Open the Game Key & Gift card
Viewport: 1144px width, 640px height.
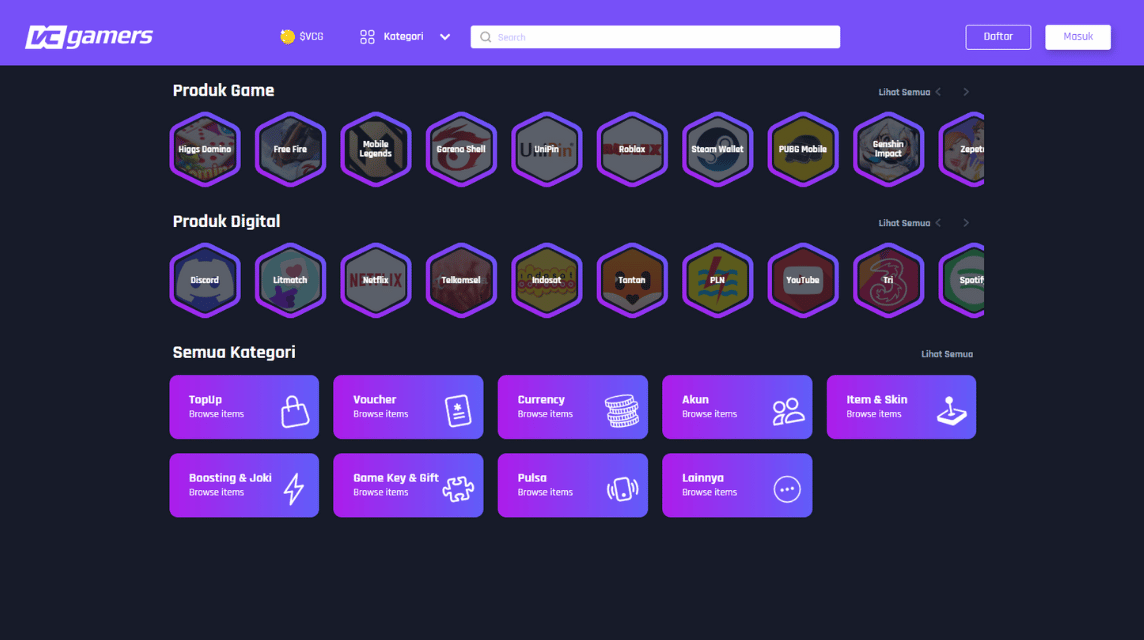click(409, 485)
